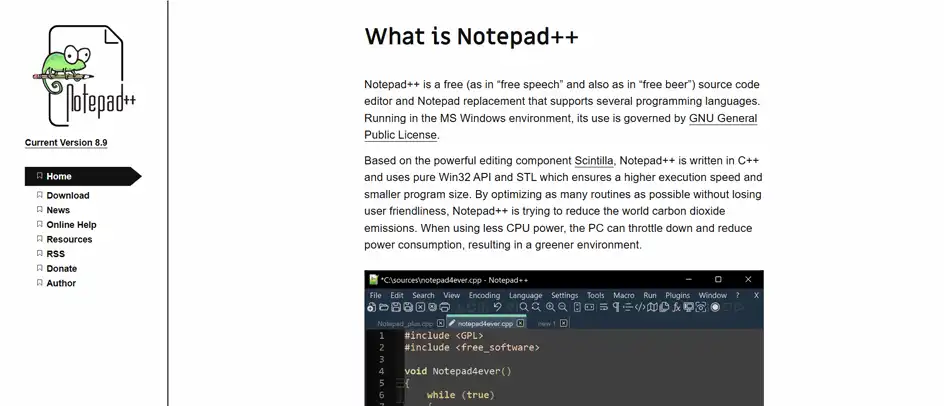The width and height of the screenshot is (944, 406).
Task: Open the Current Version 8.9 link
Action: point(66,143)
